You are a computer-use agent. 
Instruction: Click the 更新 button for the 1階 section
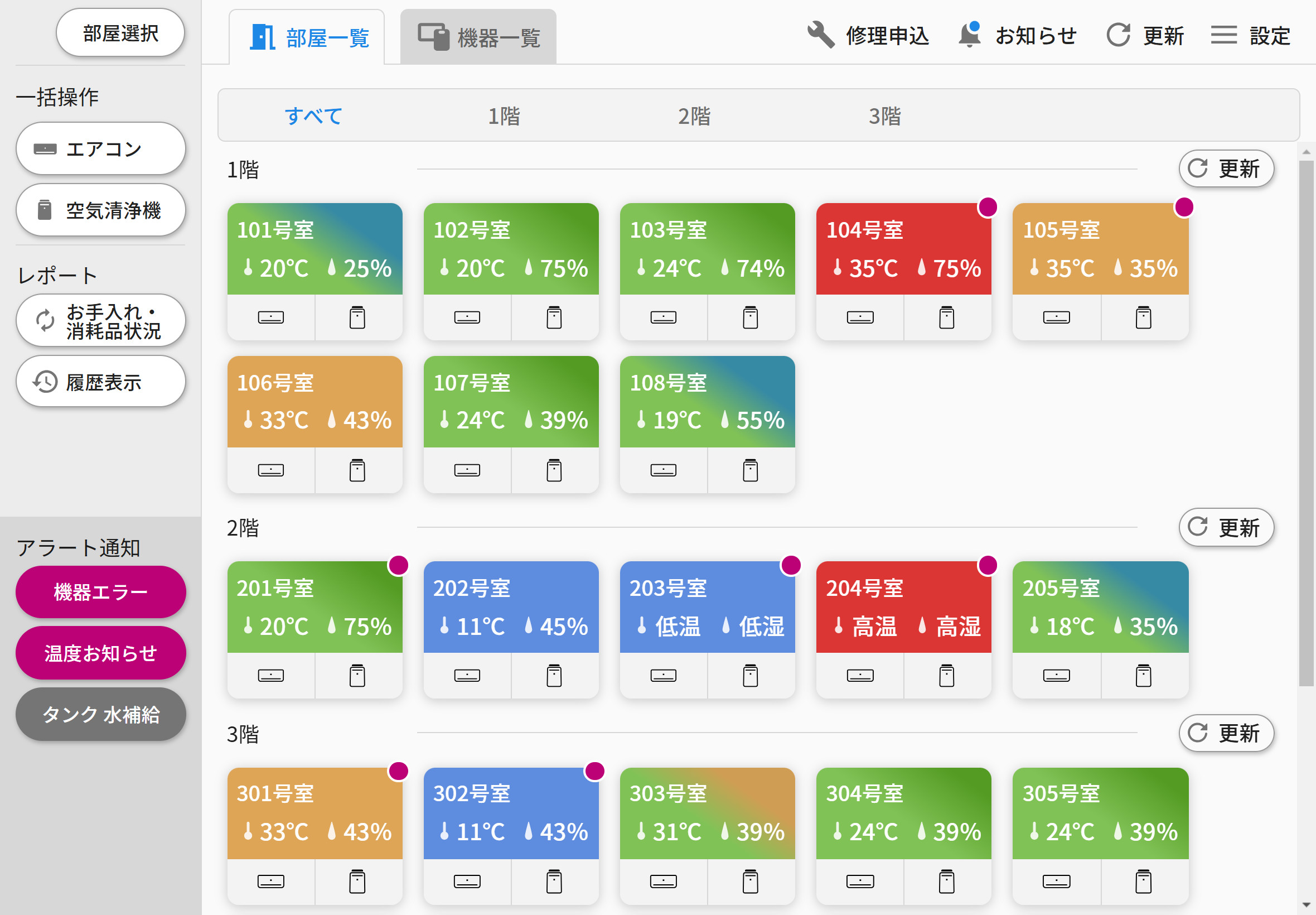coord(1226,168)
